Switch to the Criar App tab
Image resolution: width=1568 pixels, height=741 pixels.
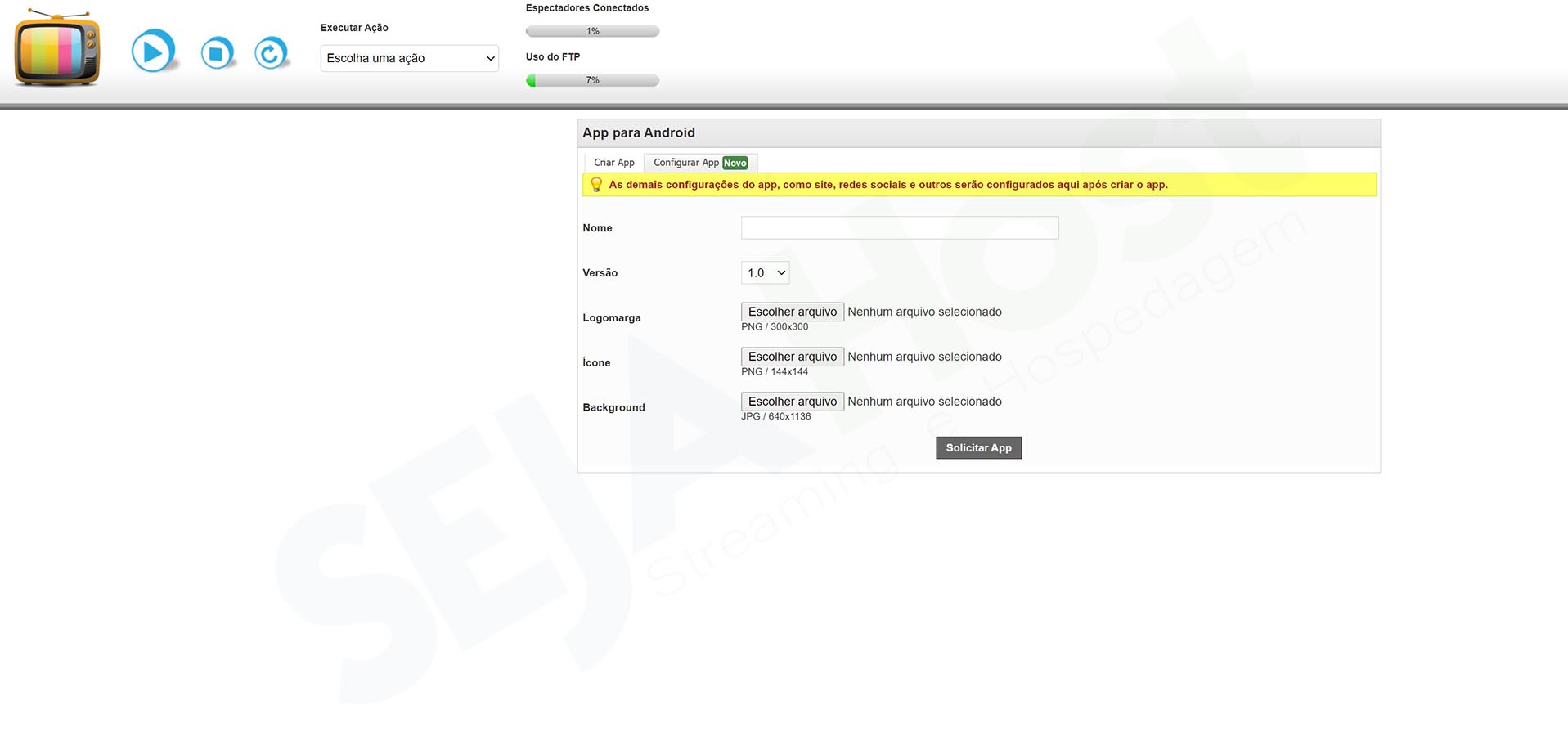pyautogui.click(x=613, y=163)
